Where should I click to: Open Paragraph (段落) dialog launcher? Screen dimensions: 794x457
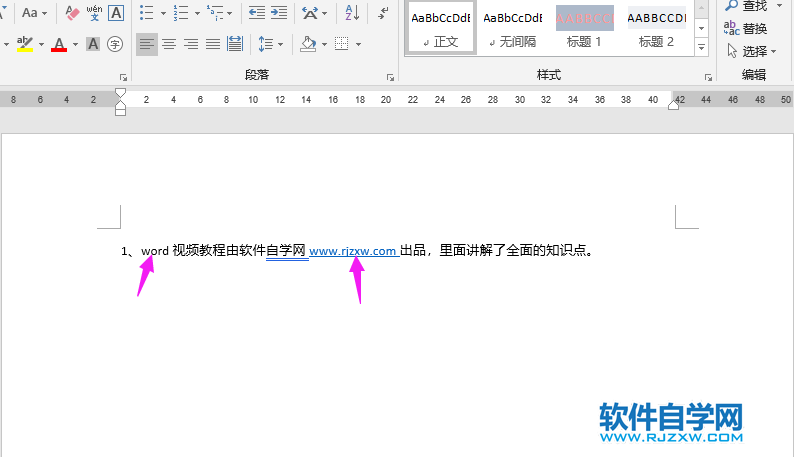(x=390, y=78)
